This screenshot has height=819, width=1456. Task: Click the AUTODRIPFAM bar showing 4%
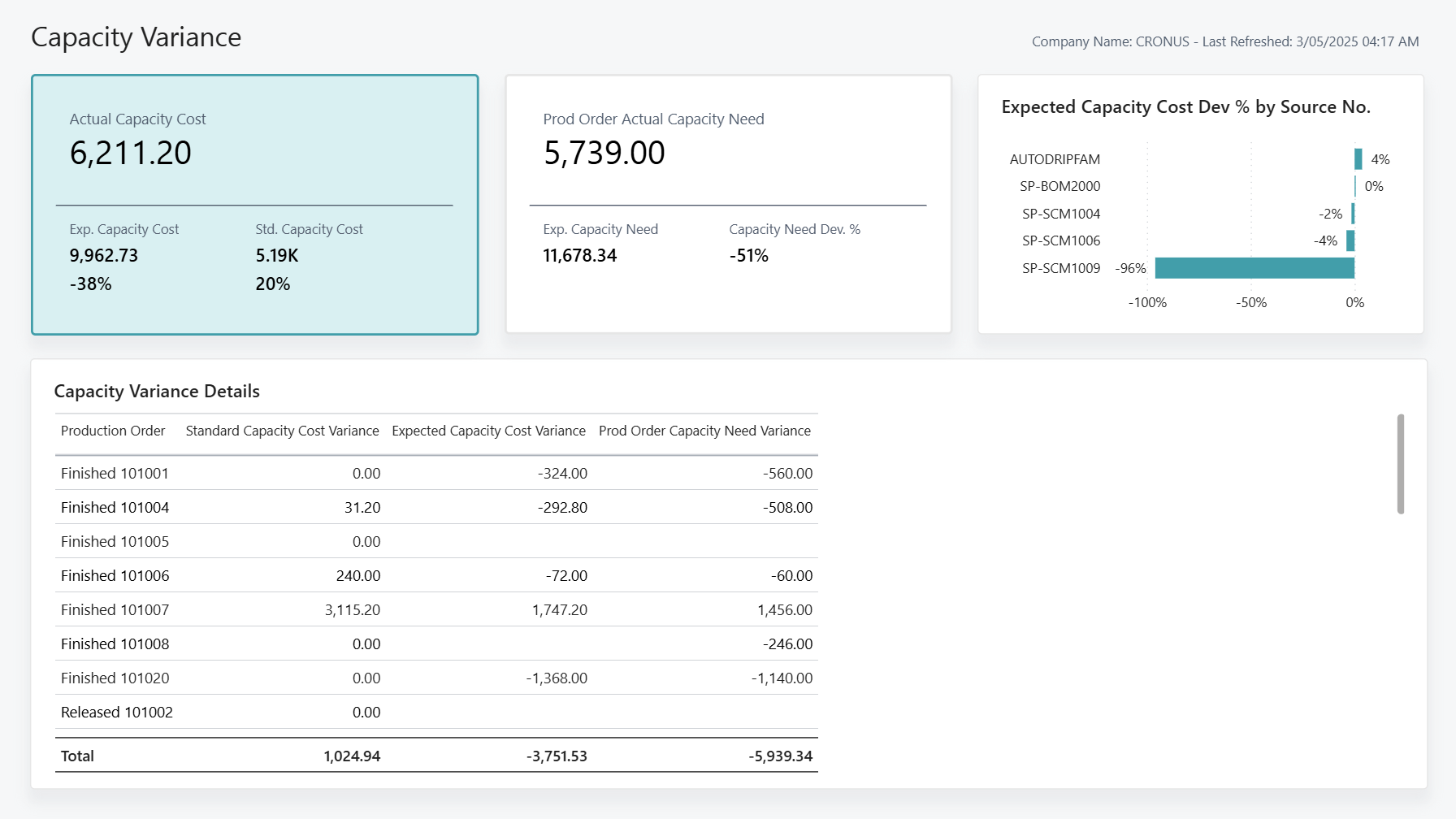click(x=1357, y=158)
